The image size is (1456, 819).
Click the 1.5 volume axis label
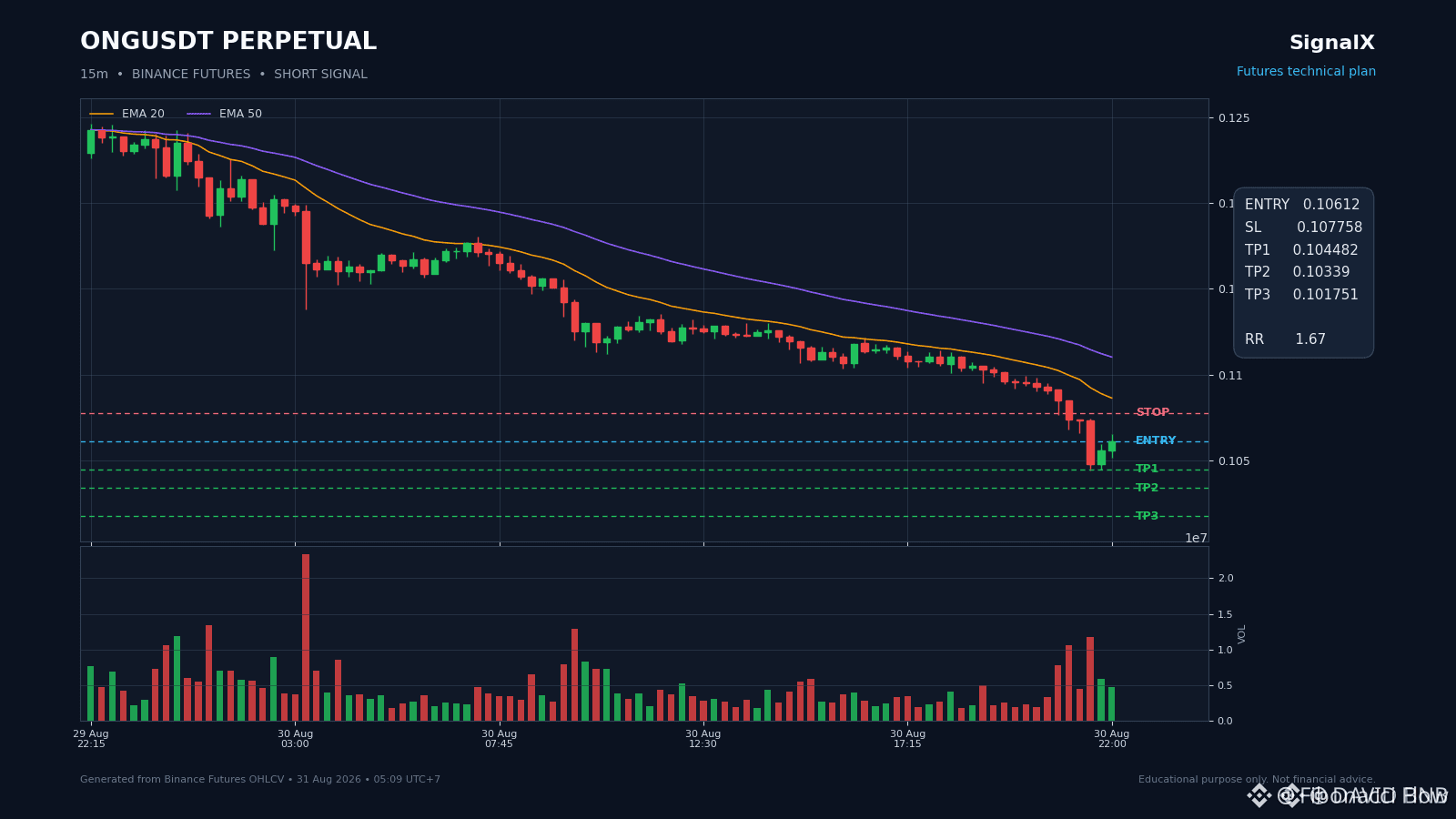click(1226, 615)
